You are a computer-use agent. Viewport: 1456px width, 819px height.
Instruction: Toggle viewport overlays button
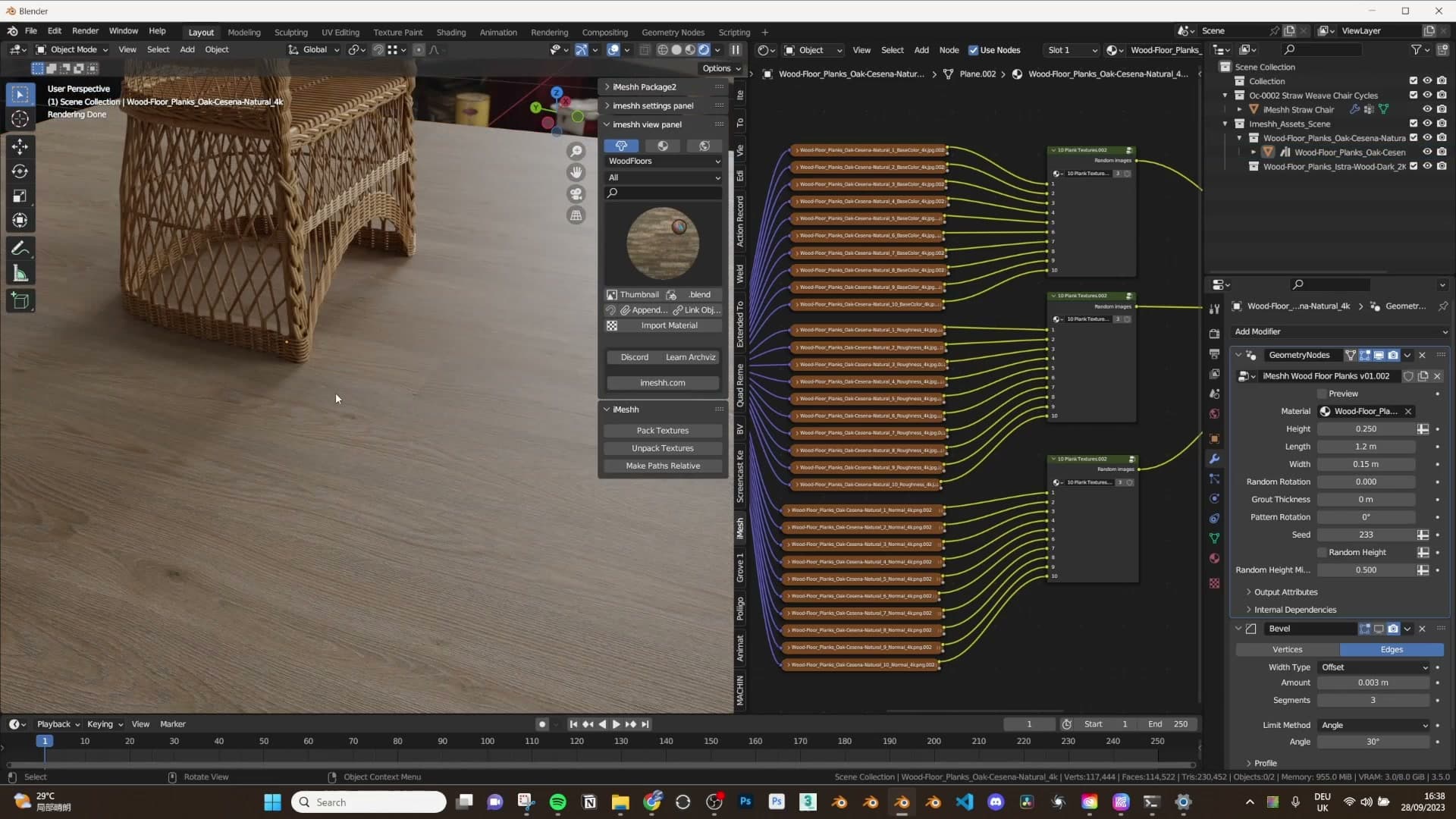click(x=613, y=50)
